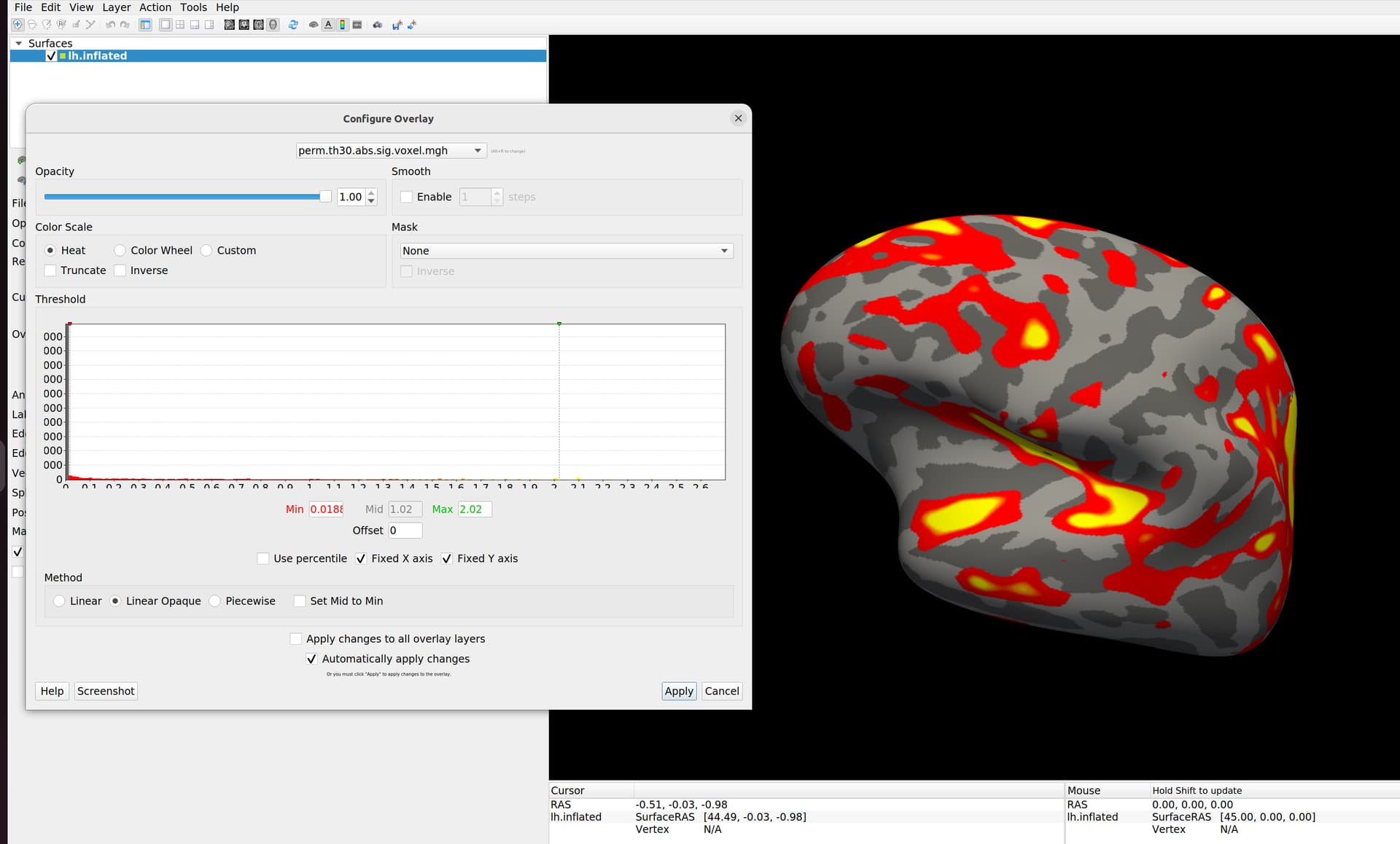
Task: Toggle the color bar icon
Action: (342, 25)
